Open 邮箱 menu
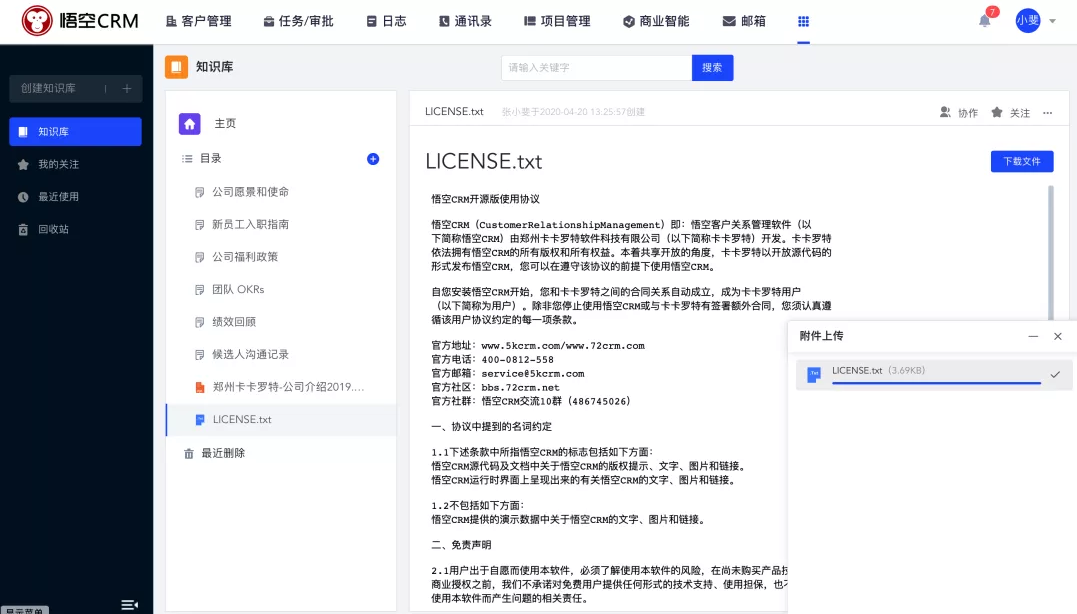Viewport: 1077px width, 614px height. point(744,21)
